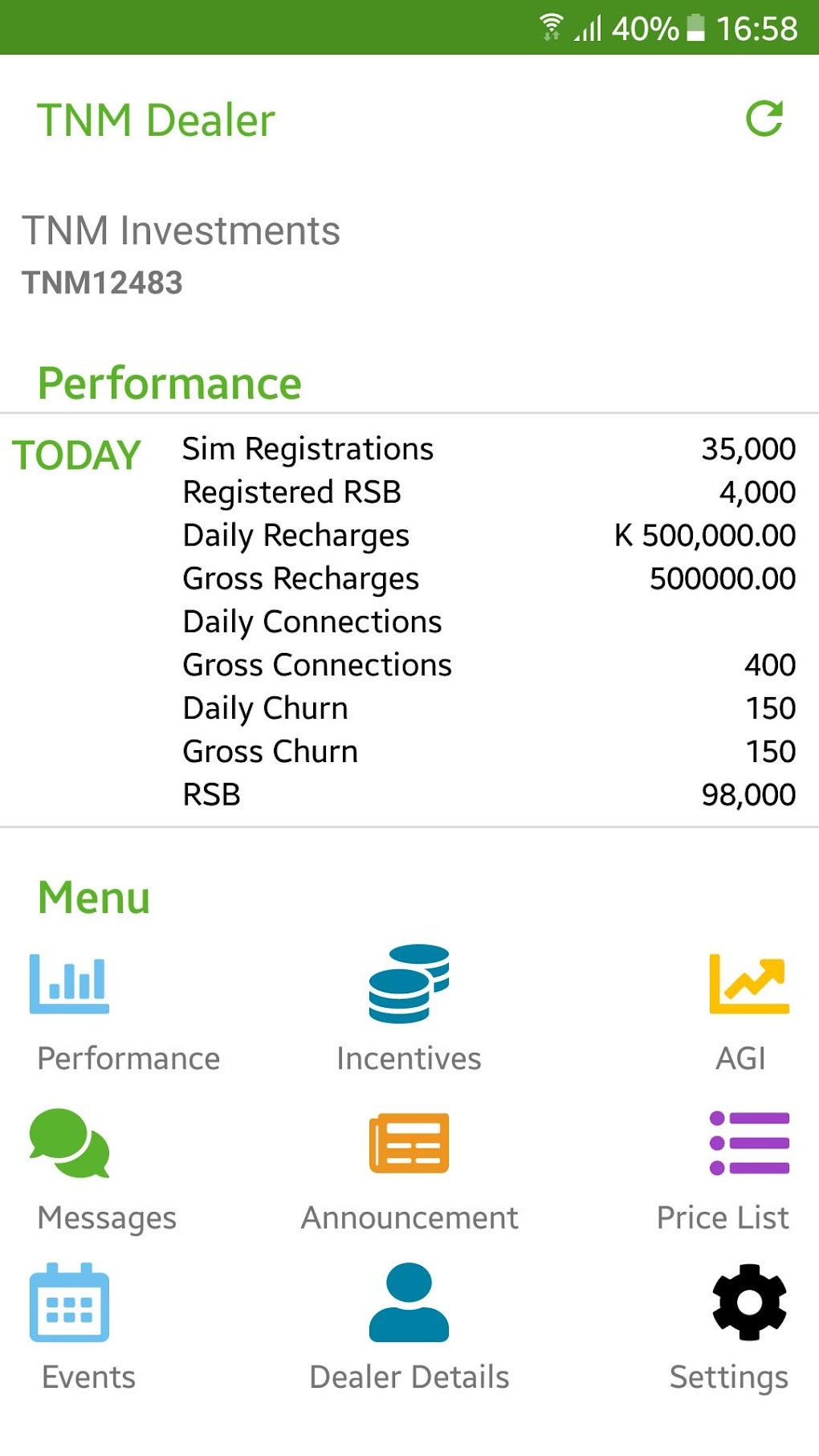Tap the battery indicator in status bar

(695, 27)
